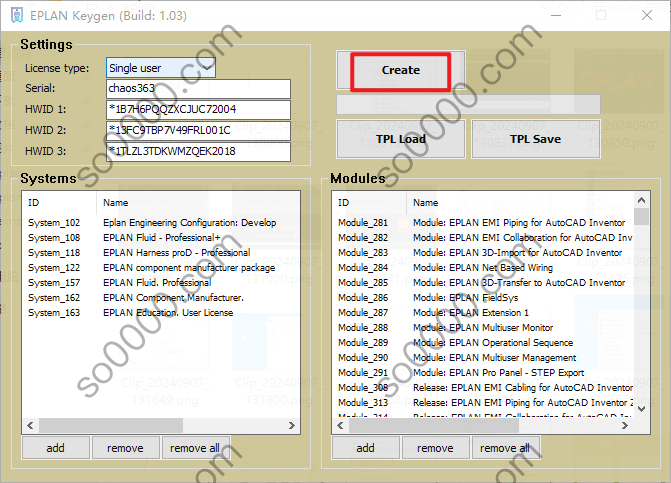This screenshot has width=671, height=483.
Task: Select the Module_282 EMI Collaboration row
Action: [x=483, y=238]
